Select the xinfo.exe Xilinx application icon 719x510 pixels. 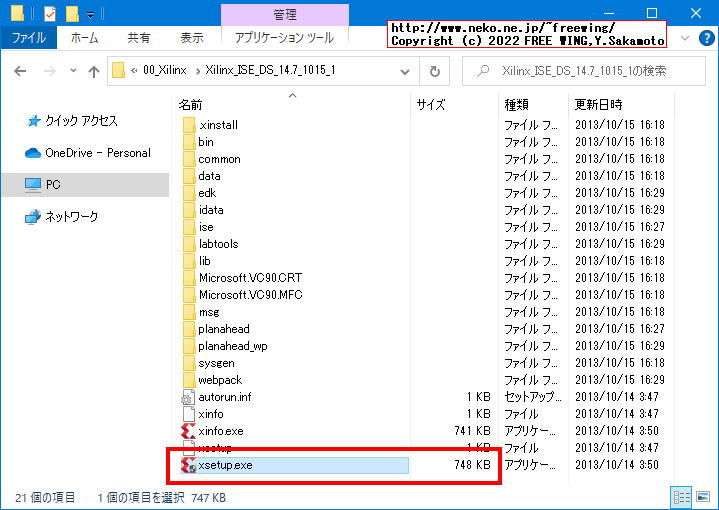[188, 431]
